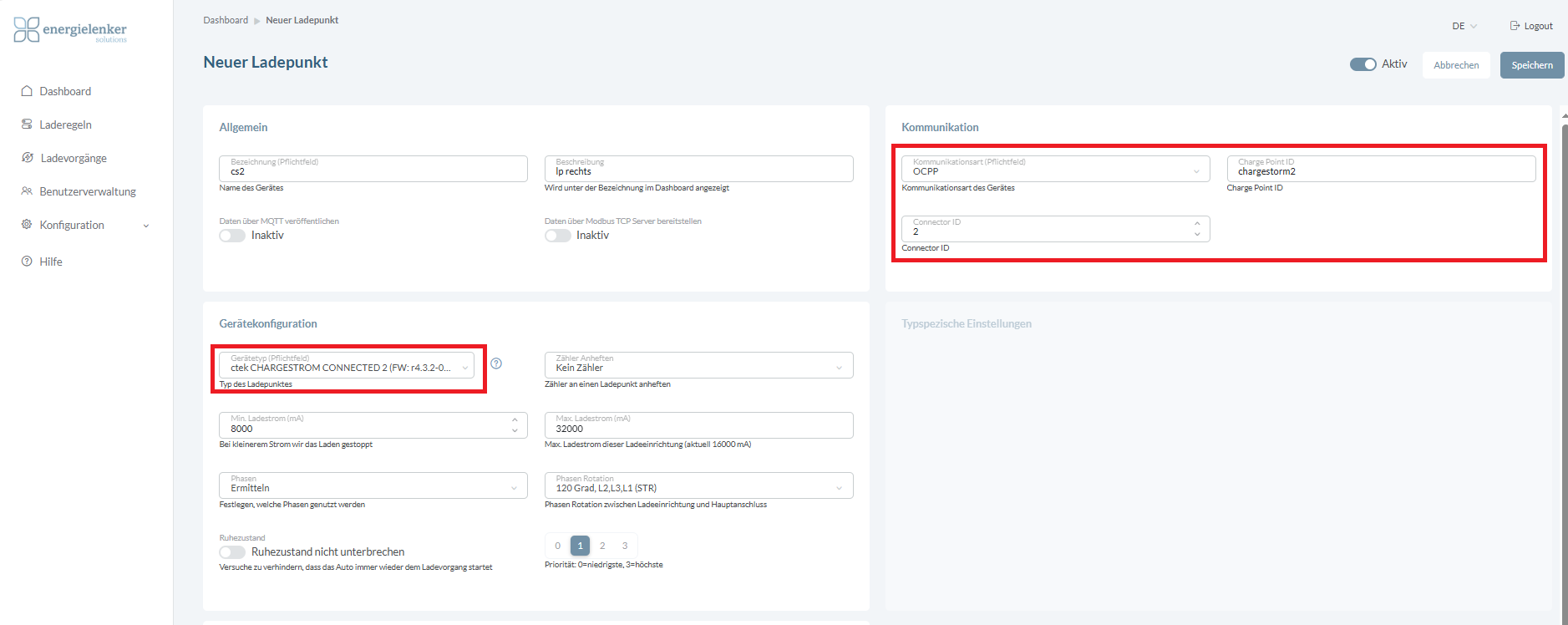Click the Kommunikation section heading

coord(940,127)
